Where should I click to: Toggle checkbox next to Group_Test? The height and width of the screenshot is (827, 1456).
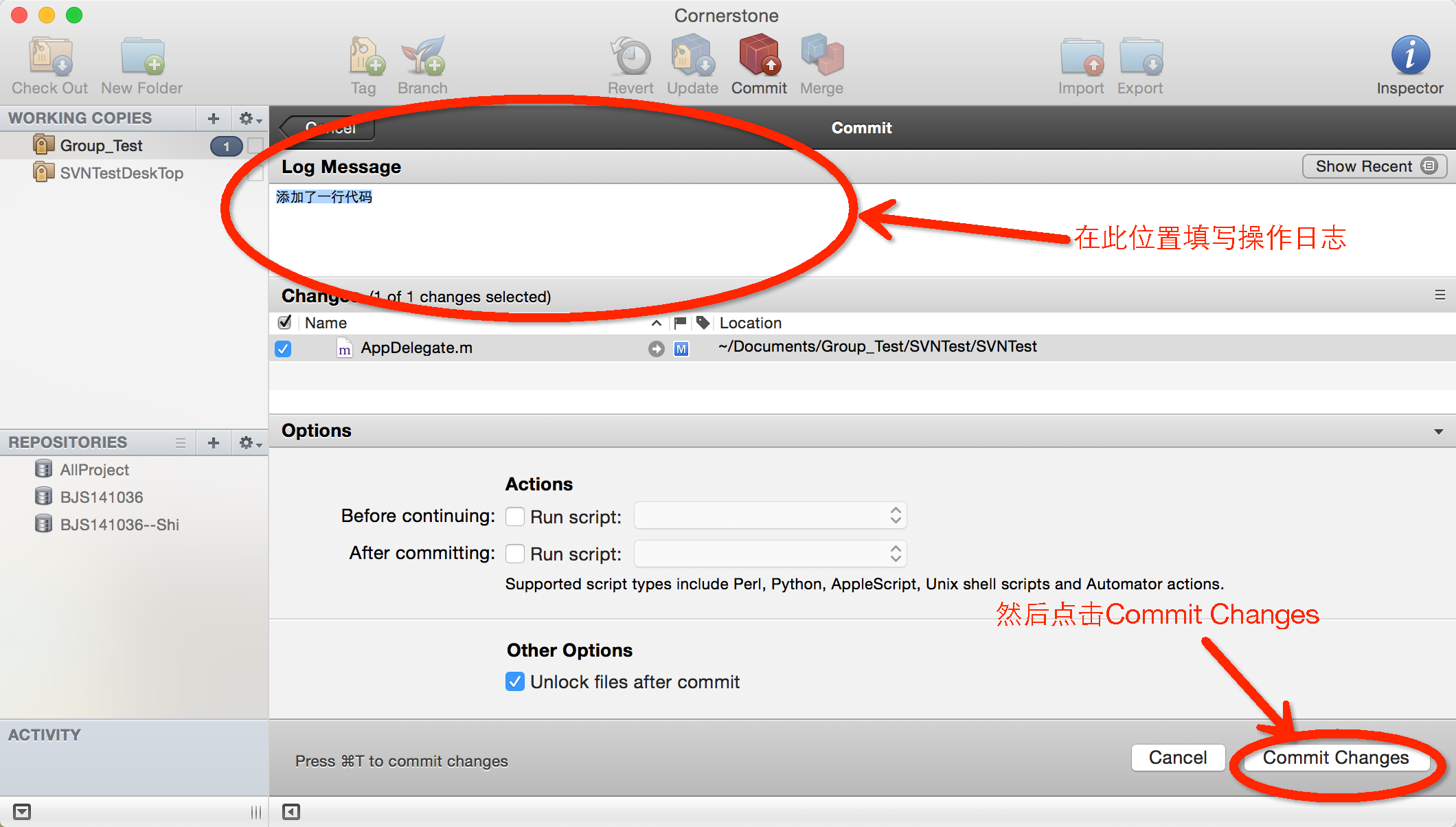point(255,146)
